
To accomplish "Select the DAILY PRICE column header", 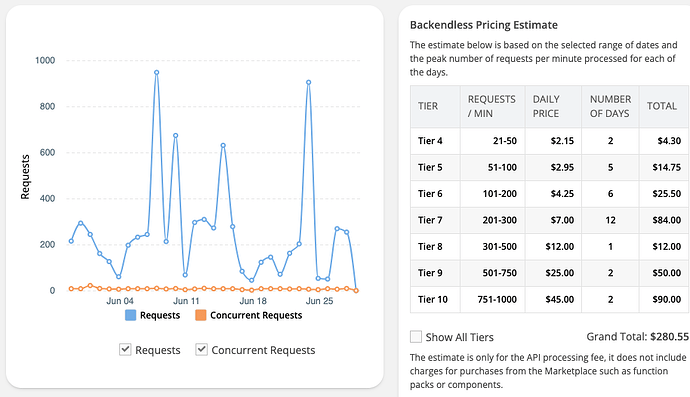I will click(553, 106).
